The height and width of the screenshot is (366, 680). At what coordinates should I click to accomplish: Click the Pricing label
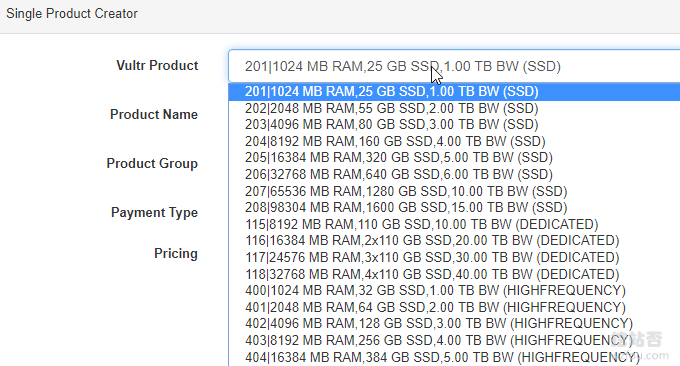point(176,253)
